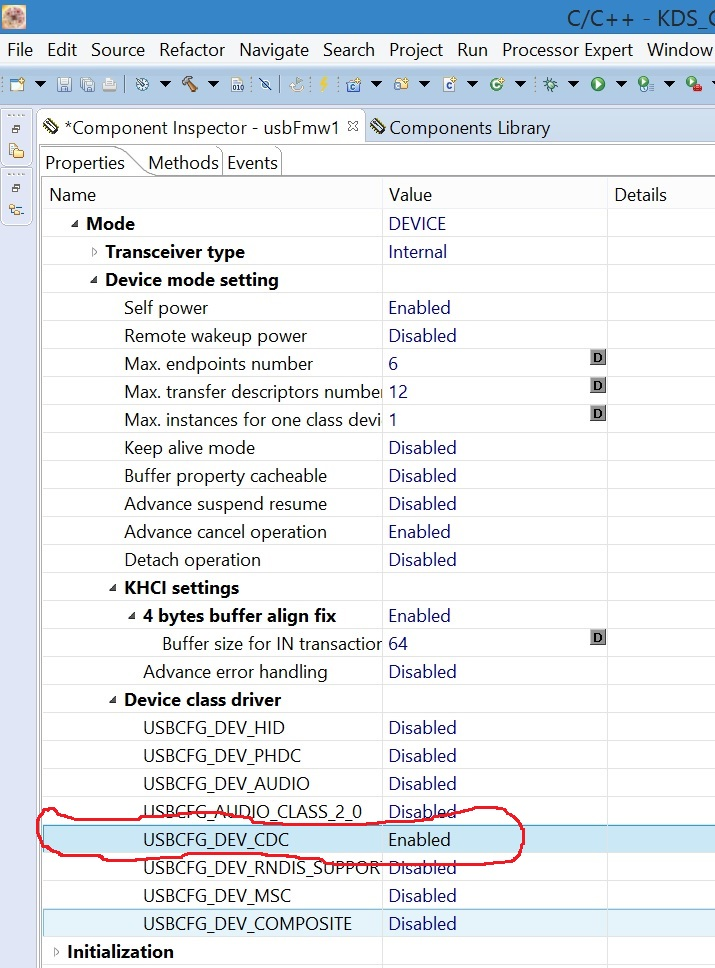Toggle Keep alive mode value
The image size is (715, 968).
tap(422, 448)
